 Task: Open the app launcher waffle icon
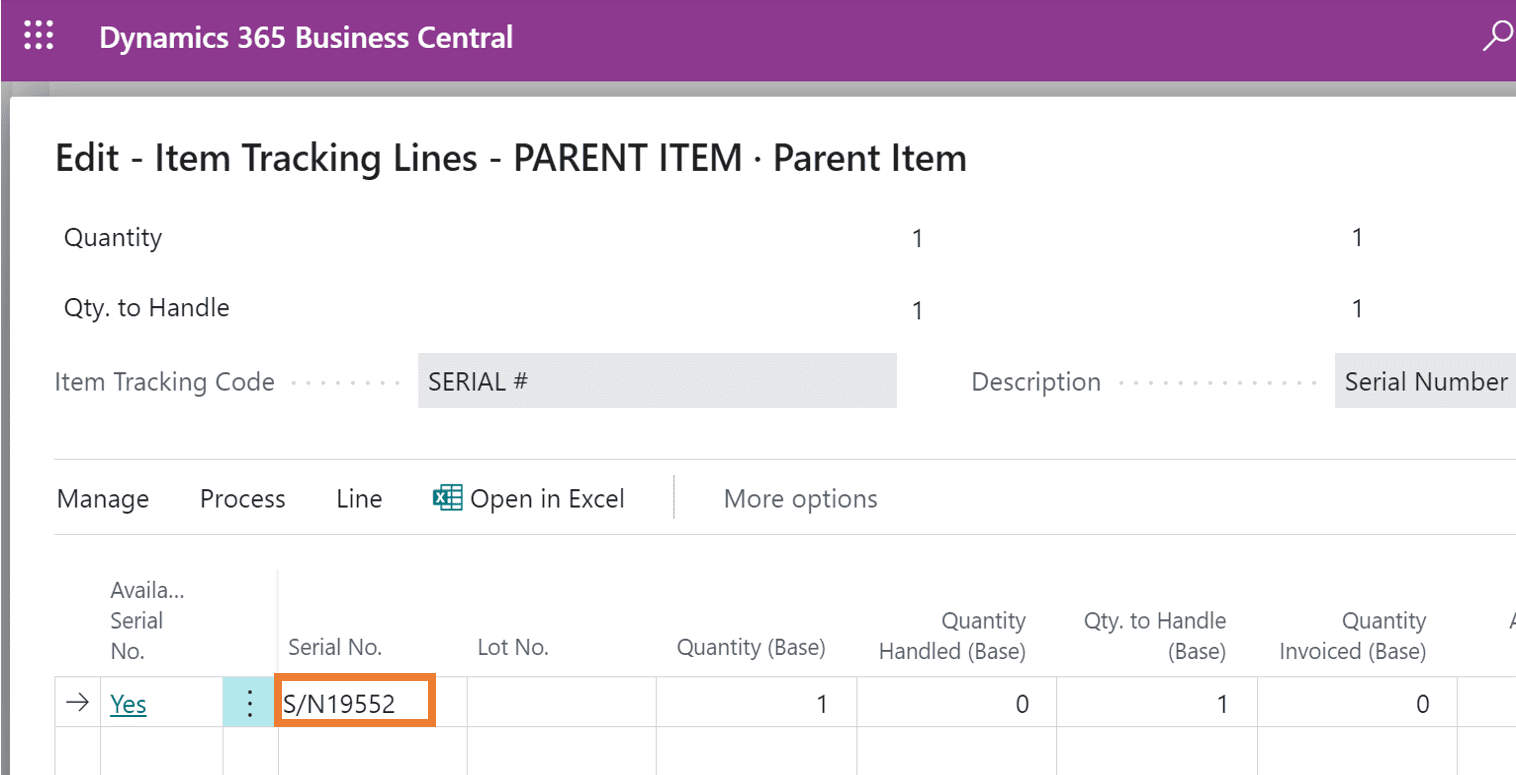point(38,37)
